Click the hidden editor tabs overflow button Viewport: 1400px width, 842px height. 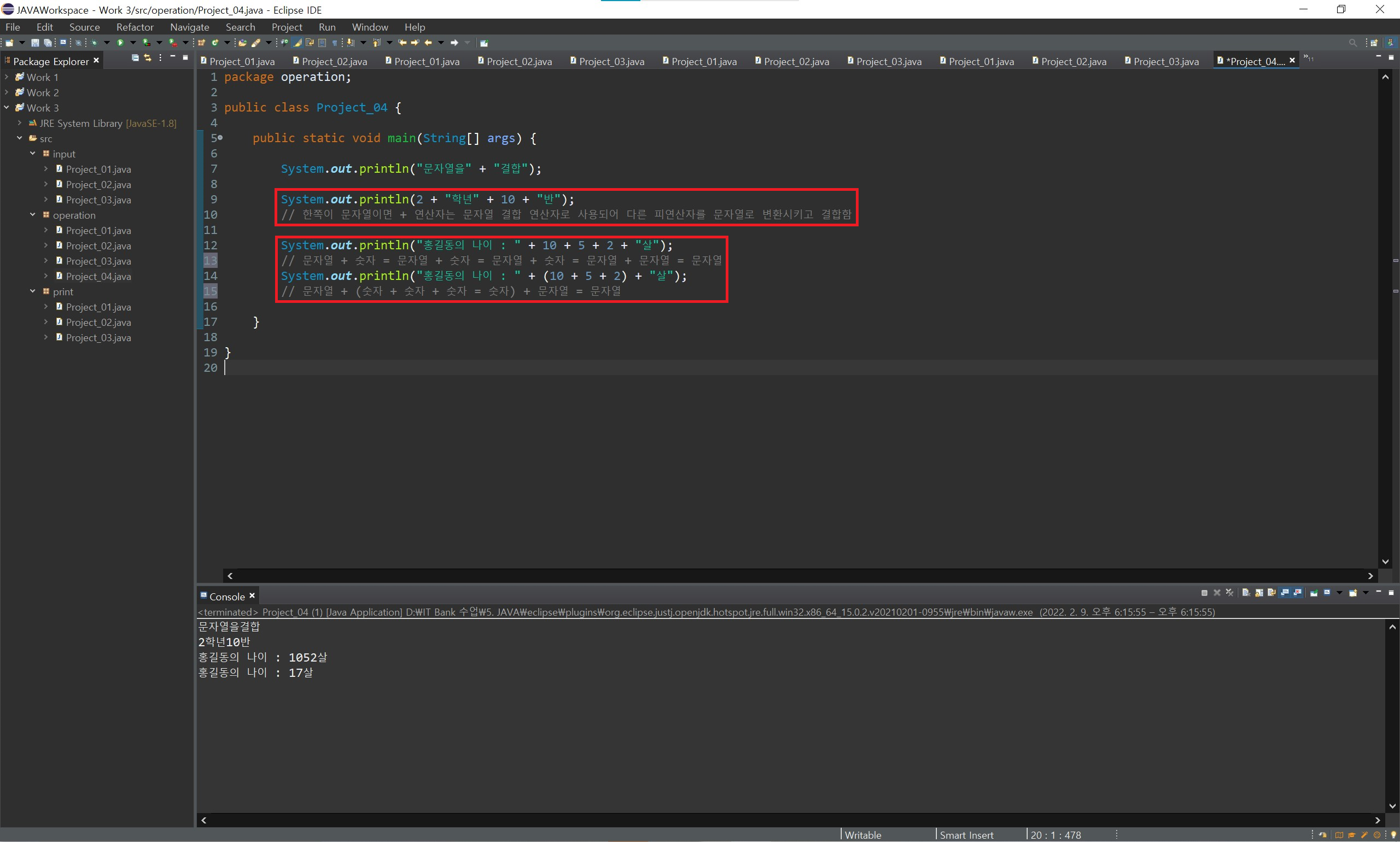click(1308, 58)
